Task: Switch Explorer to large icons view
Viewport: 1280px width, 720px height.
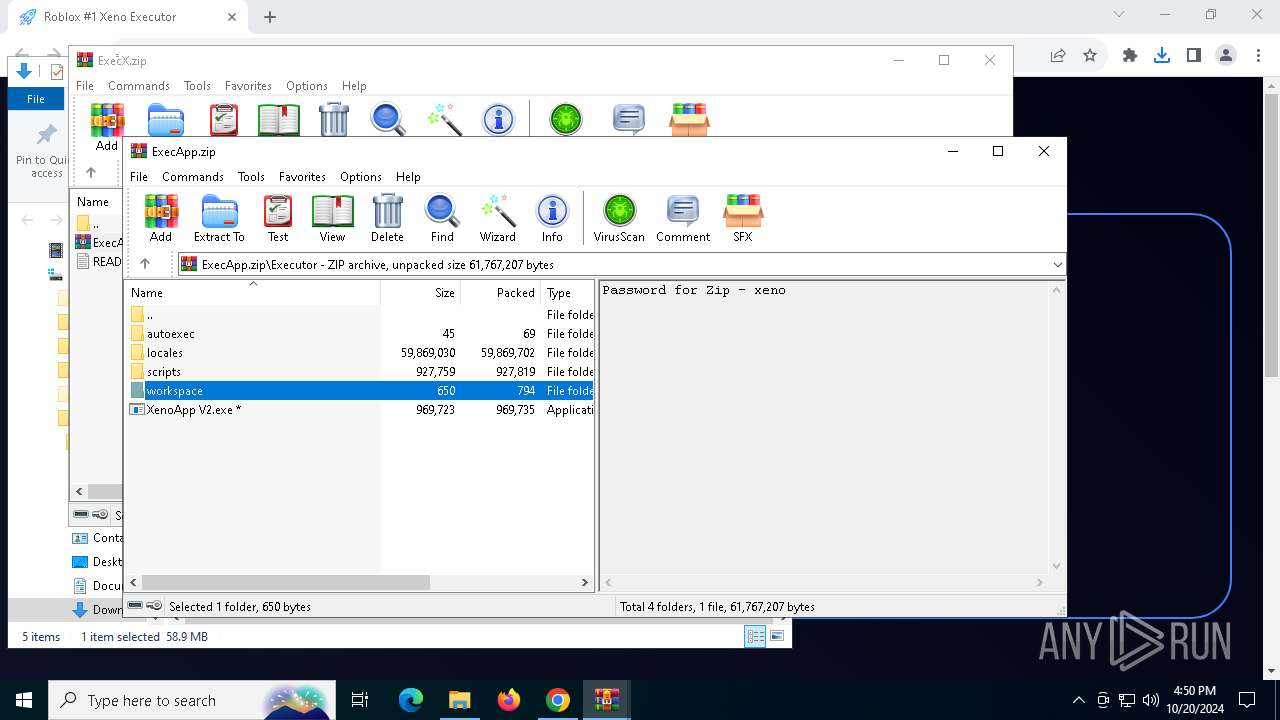Action: (x=777, y=636)
